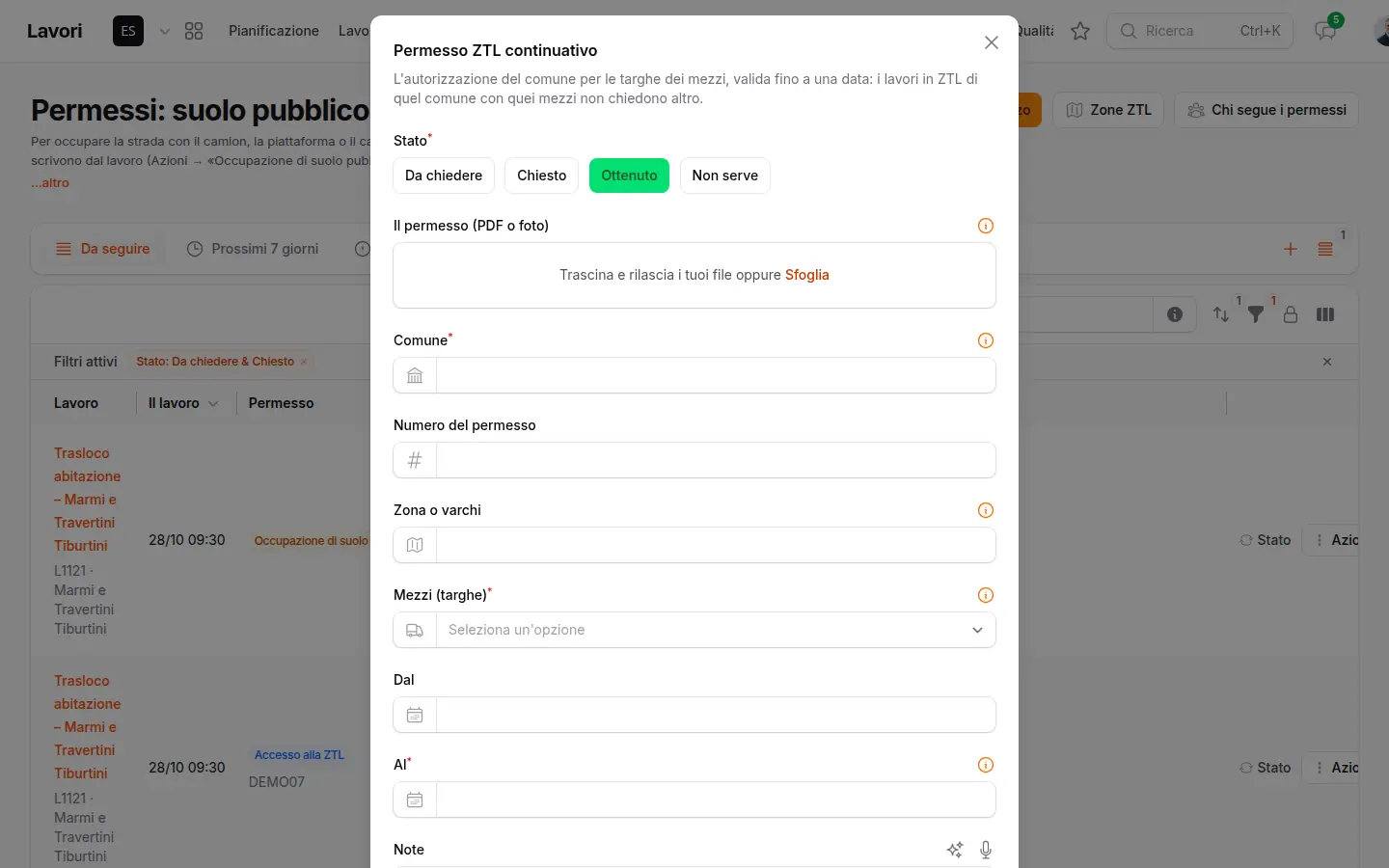Image resolution: width=1389 pixels, height=868 pixels.
Task: Click the microphone icon for Note dictation
Action: [986, 850]
